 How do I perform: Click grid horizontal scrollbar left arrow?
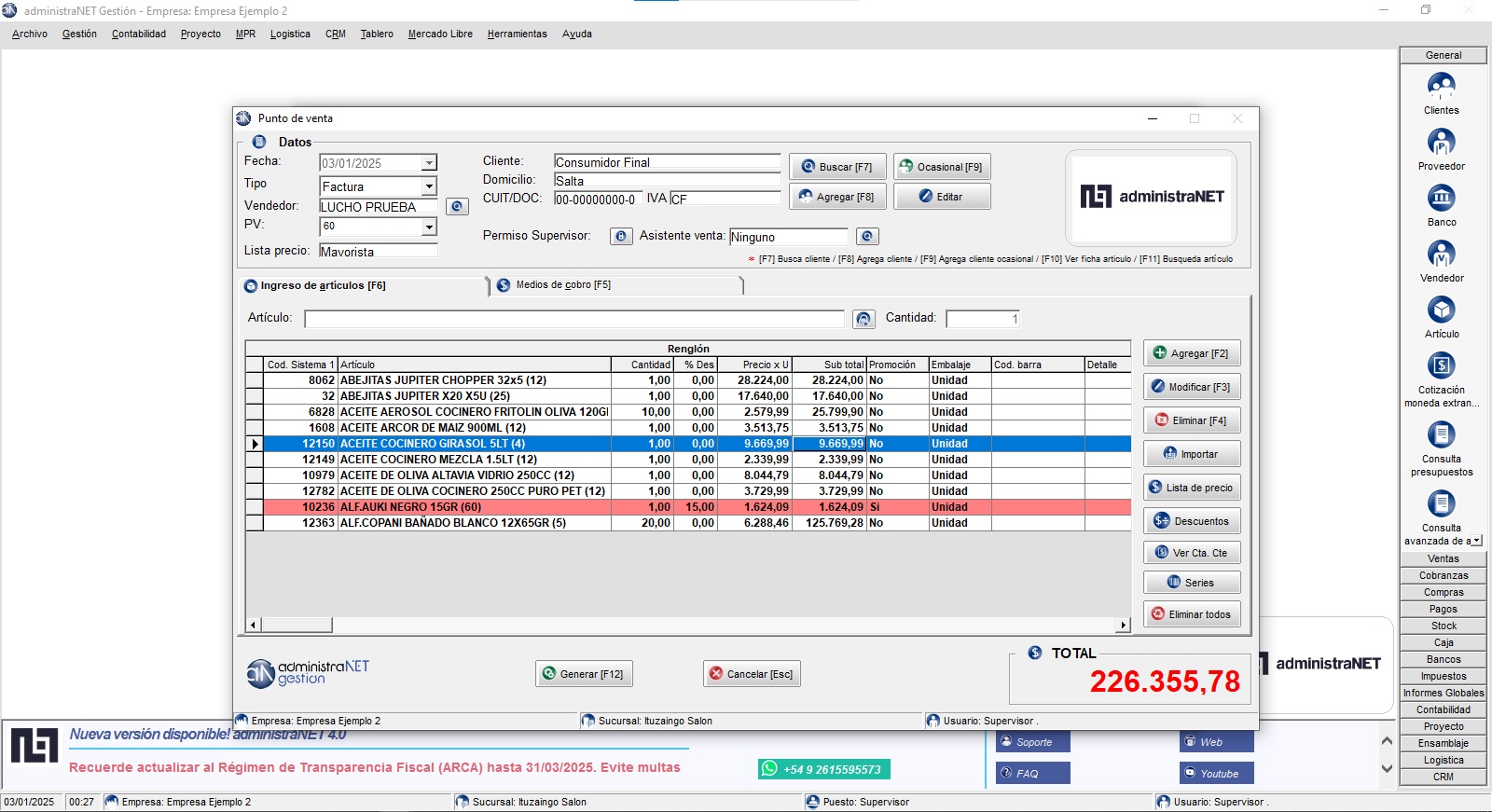(254, 625)
